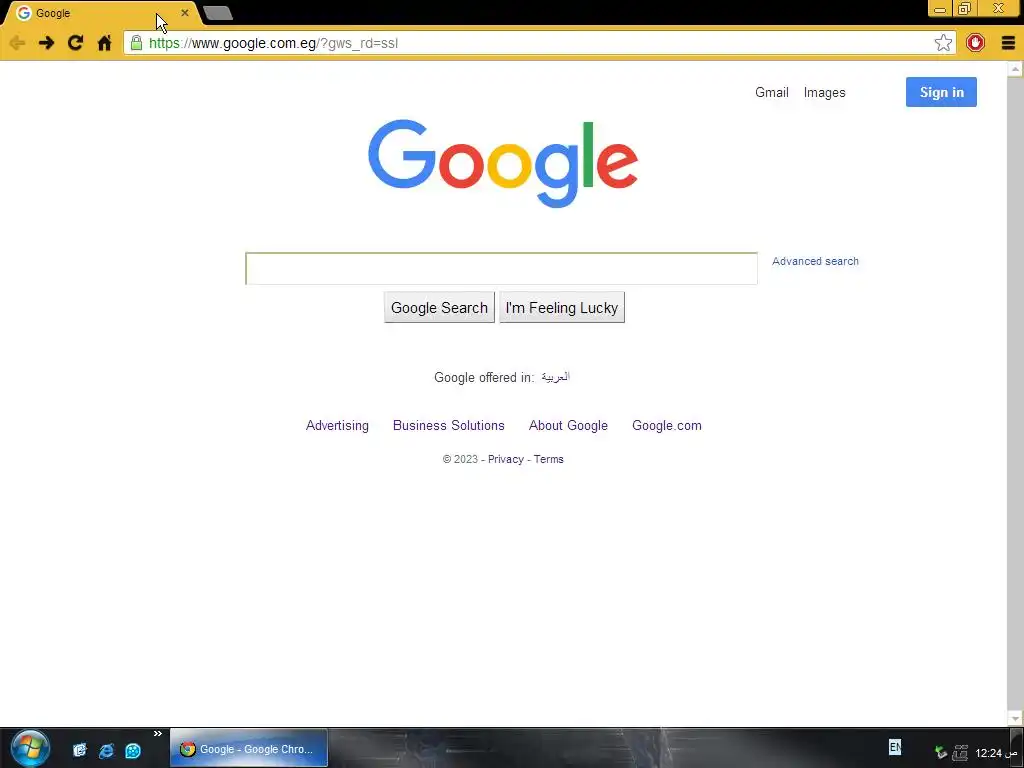Open the Chrome hamburger menu
The height and width of the screenshot is (768, 1024).
pyautogui.click(x=1008, y=43)
